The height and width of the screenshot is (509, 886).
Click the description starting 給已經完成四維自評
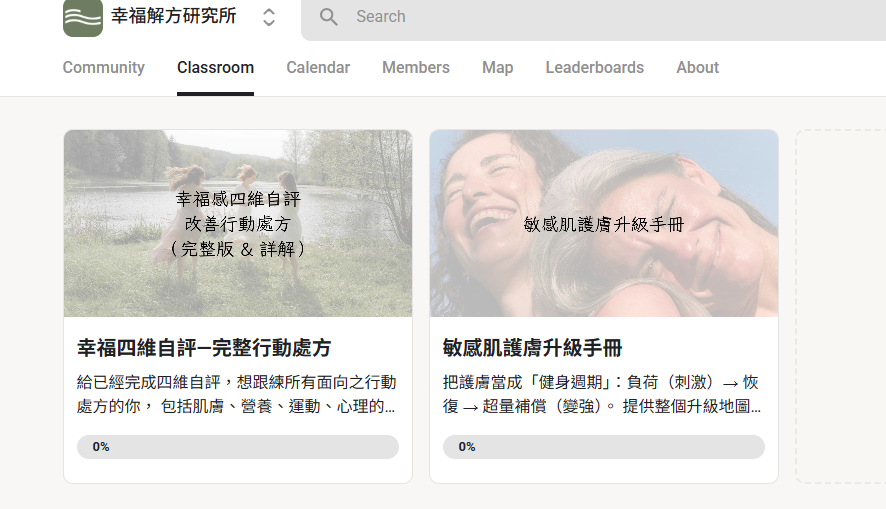(237, 394)
